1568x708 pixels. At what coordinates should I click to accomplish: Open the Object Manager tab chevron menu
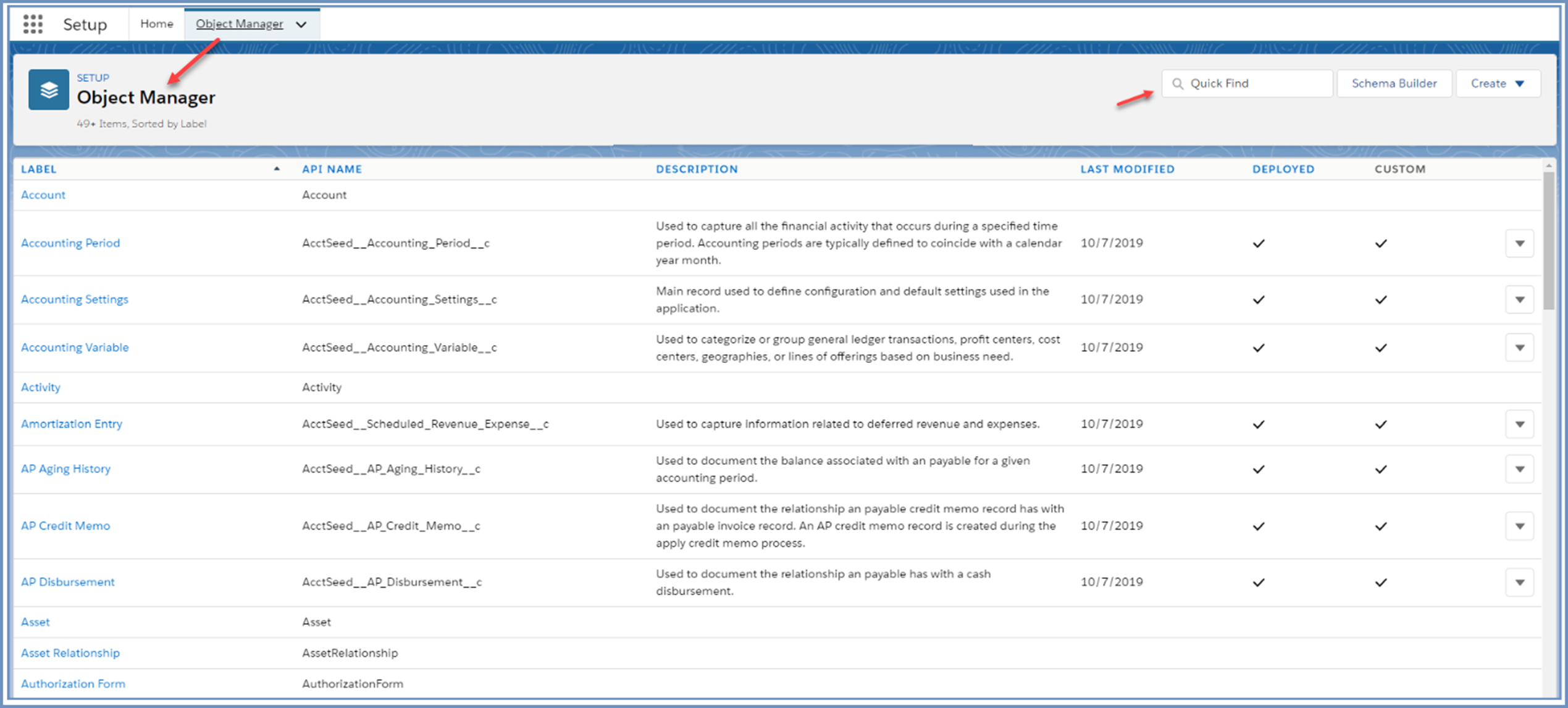click(301, 25)
